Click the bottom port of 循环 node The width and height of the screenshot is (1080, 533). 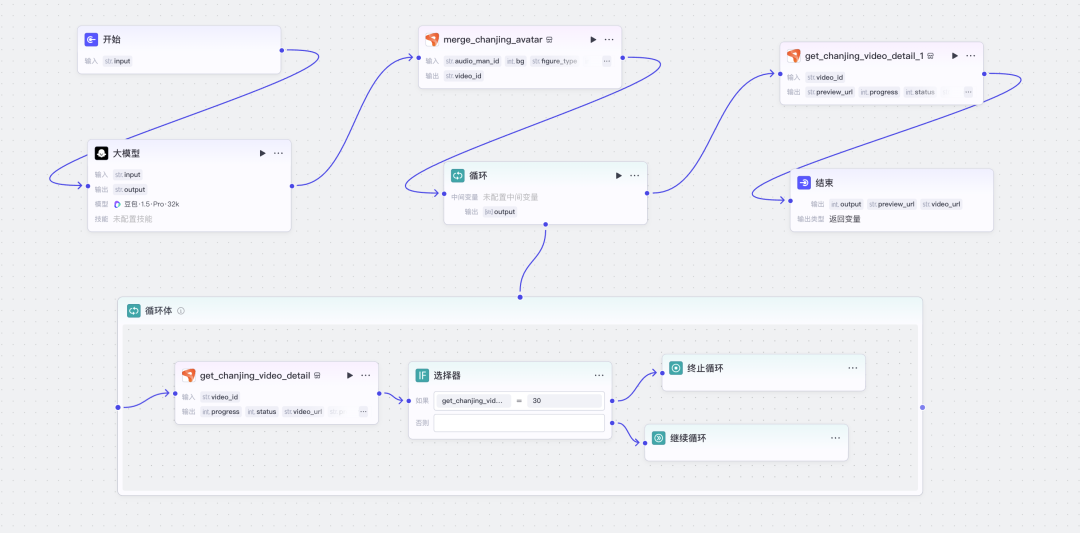coord(546,224)
